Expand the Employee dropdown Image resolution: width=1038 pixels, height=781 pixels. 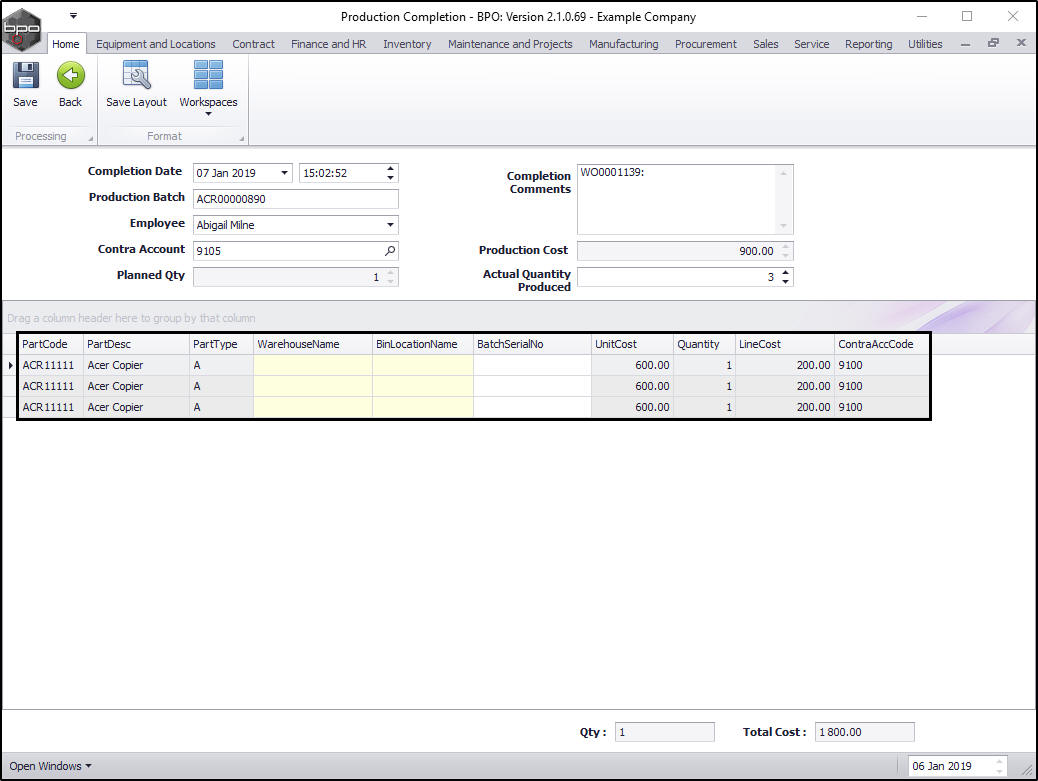(x=391, y=225)
